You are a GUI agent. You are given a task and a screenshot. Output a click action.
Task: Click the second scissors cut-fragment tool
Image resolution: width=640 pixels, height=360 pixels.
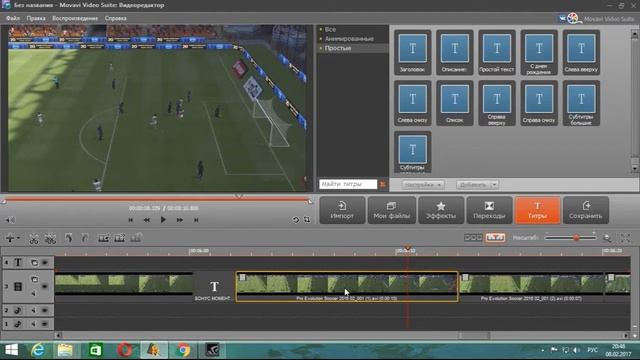point(50,238)
